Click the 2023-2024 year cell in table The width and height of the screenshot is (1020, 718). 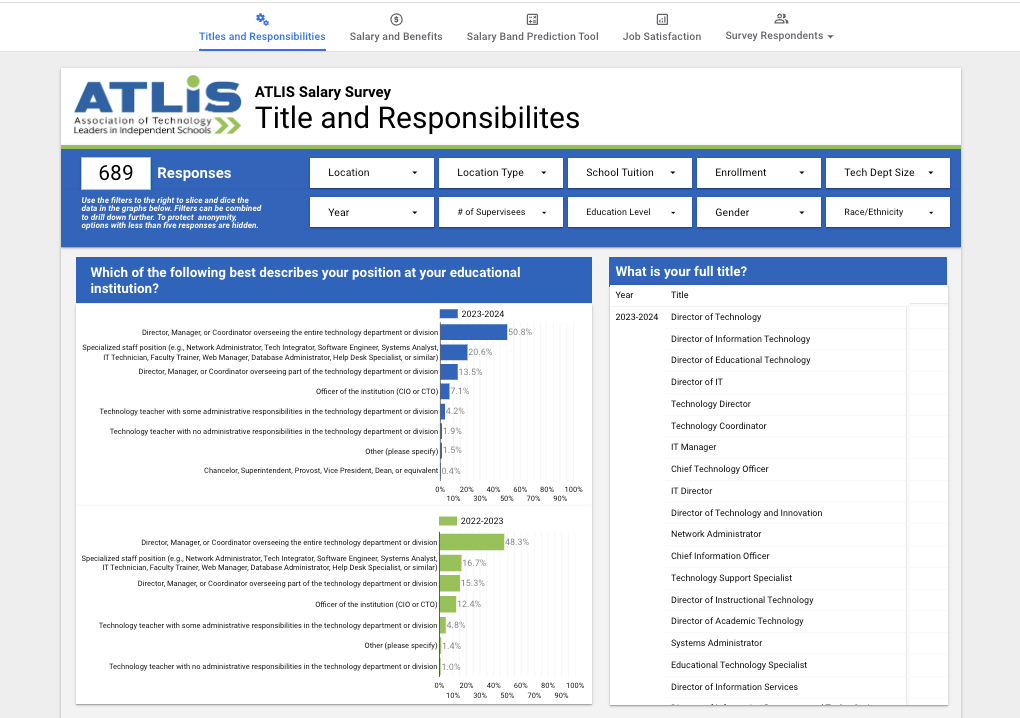click(636, 317)
